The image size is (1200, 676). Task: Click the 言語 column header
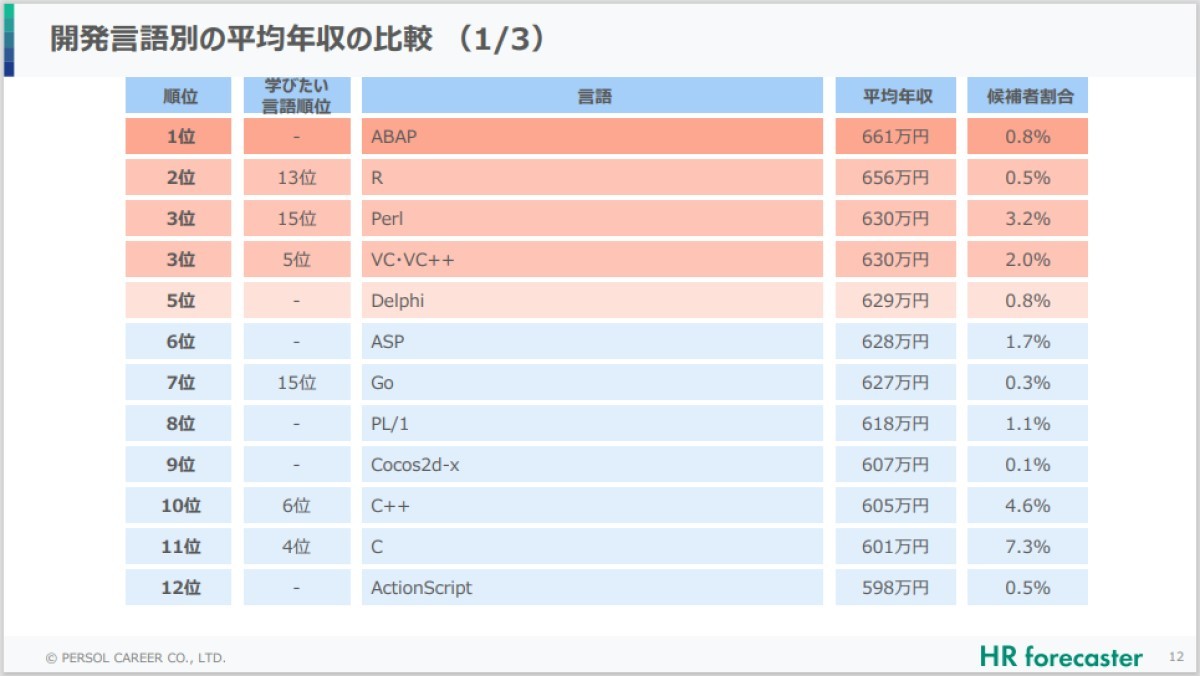592,96
